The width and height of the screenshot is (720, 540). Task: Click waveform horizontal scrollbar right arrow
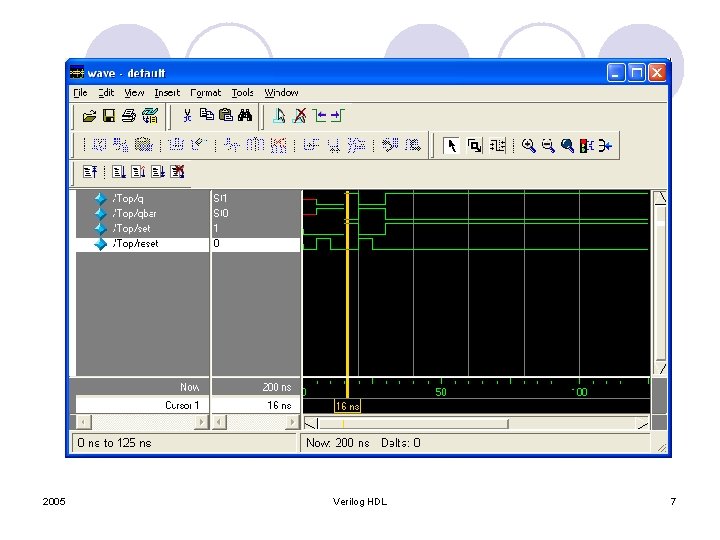coord(643,423)
